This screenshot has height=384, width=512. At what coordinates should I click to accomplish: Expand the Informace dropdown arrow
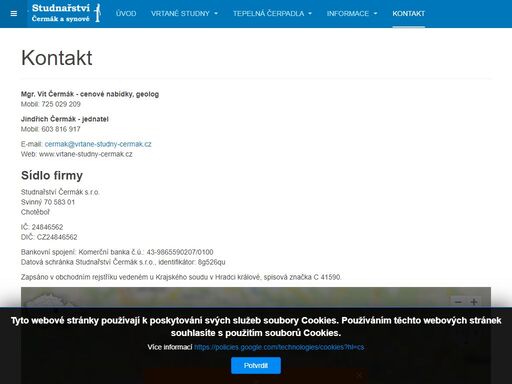point(375,14)
